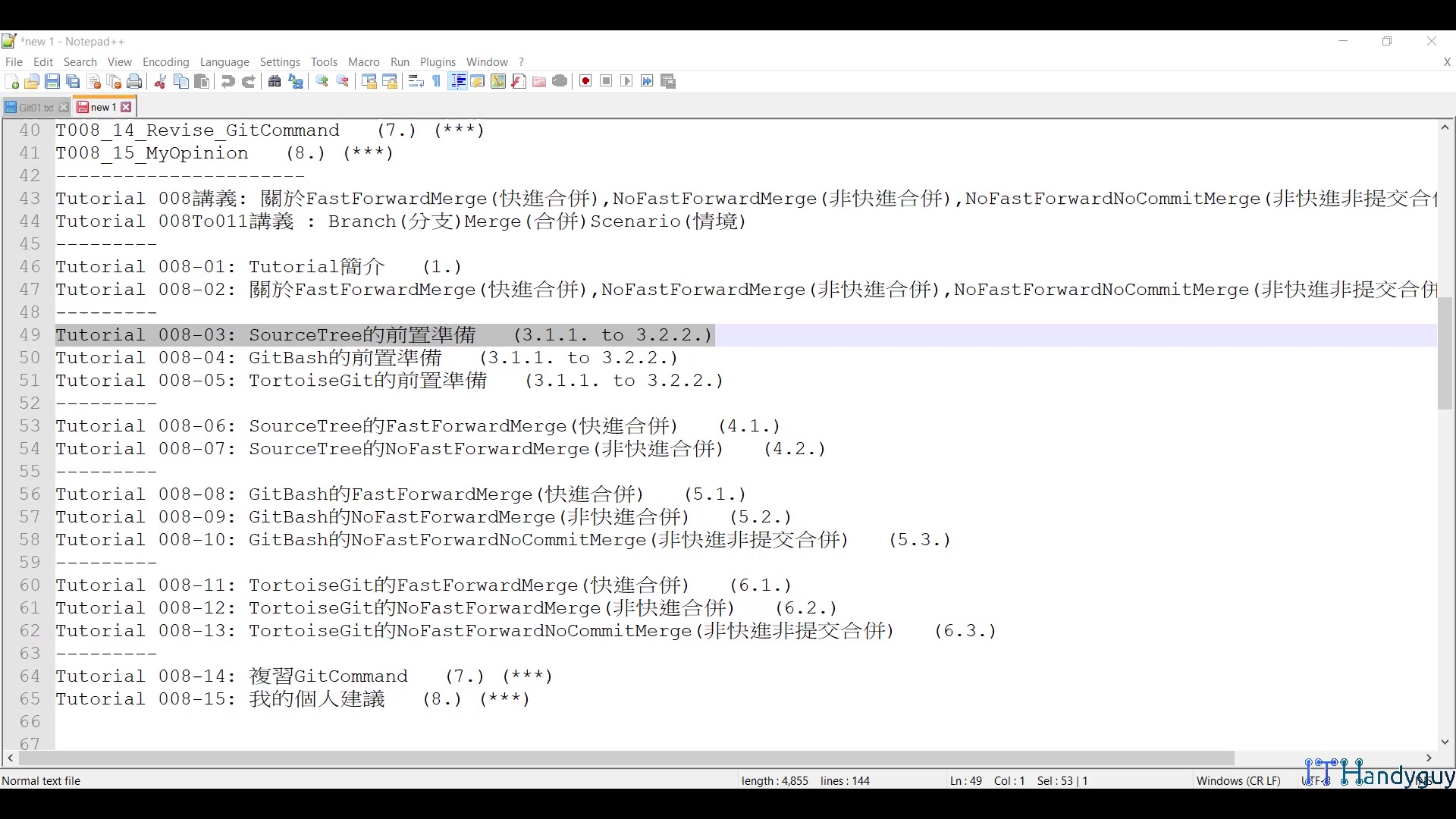The width and height of the screenshot is (1456, 819).
Task: Select the Save All icon
Action: 73,81
